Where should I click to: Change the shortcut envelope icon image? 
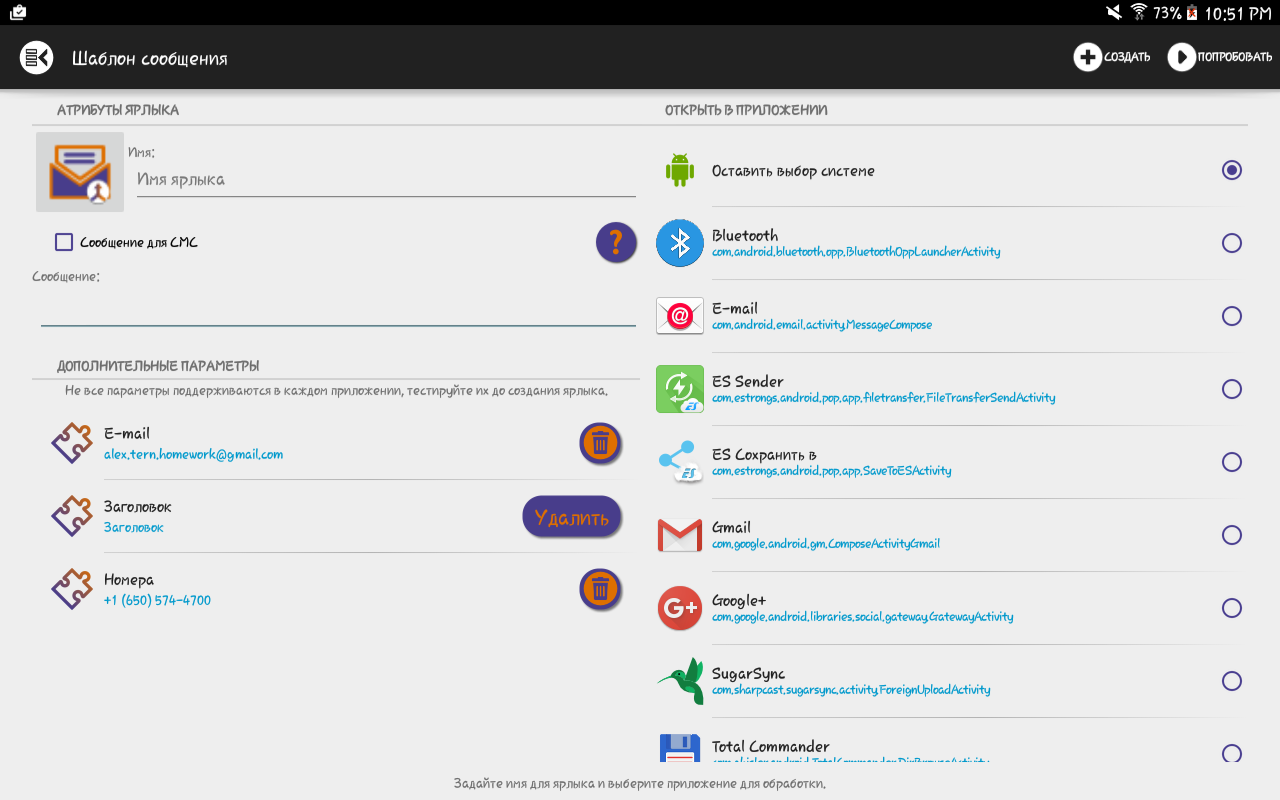(x=80, y=172)
